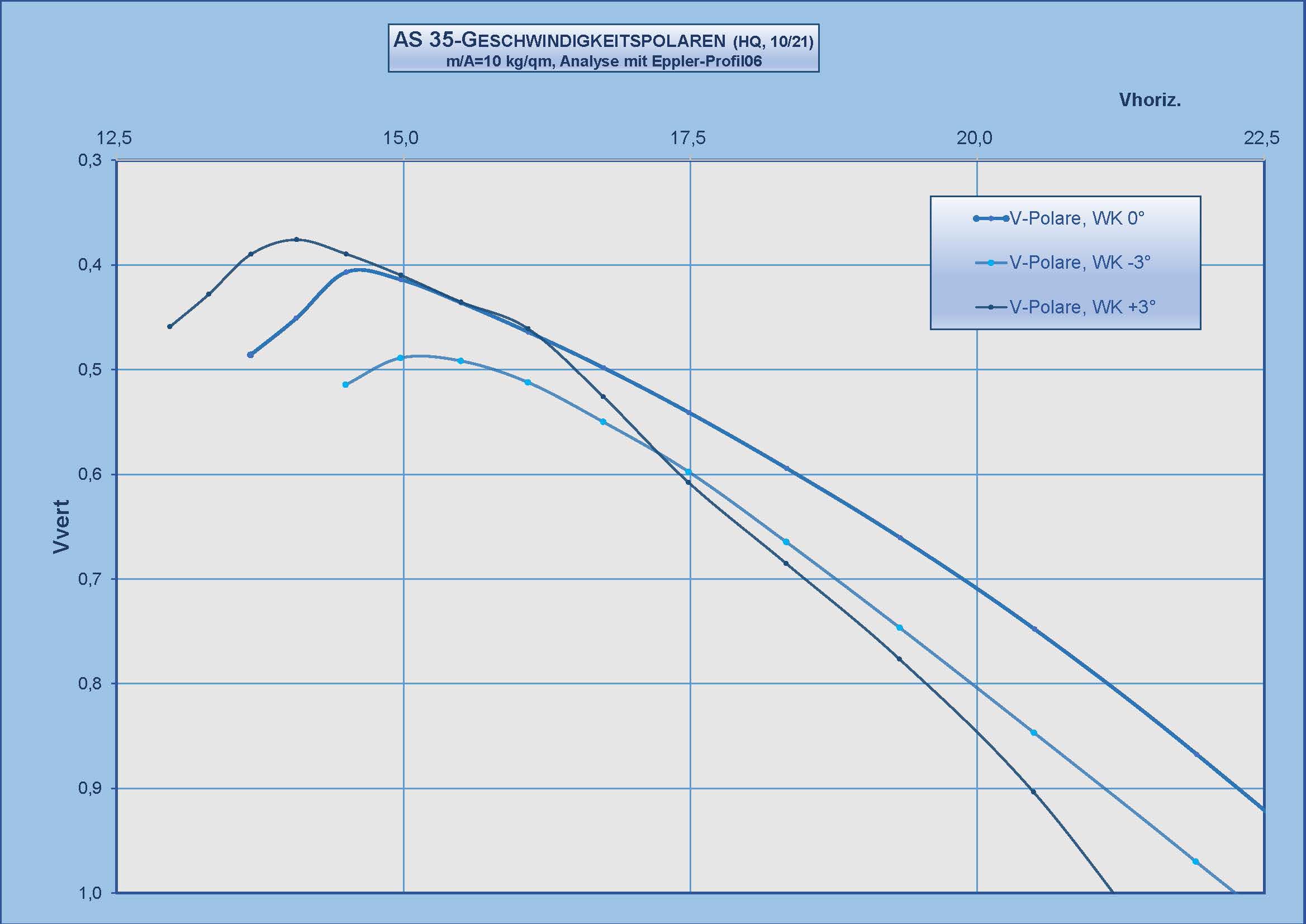Screen dimensions: 1306x924
Task: Click the 22,5 horizontal axis label
Action: point(1261,138)
